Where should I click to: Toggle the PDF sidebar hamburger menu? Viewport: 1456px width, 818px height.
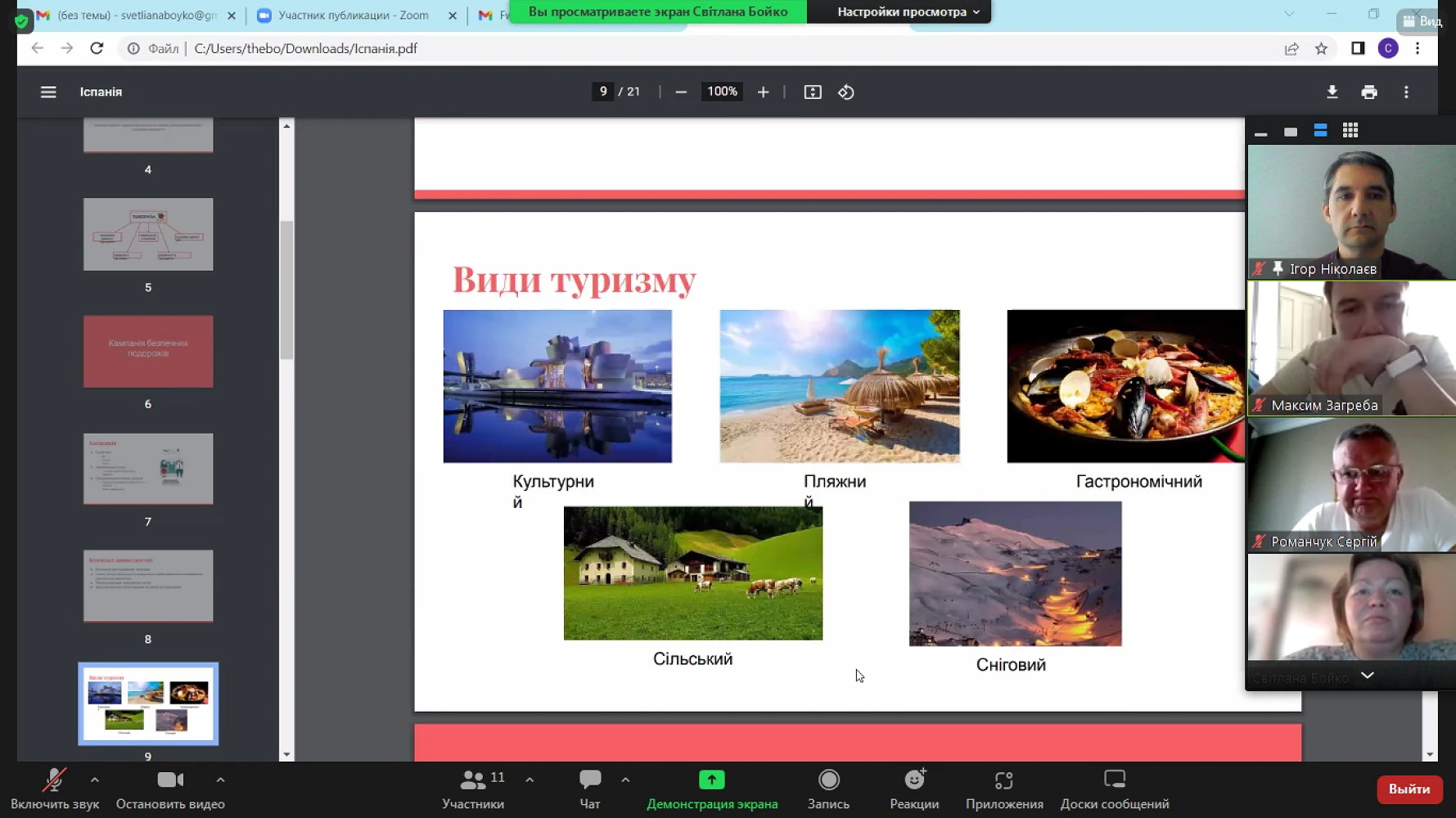click(48, 92)
